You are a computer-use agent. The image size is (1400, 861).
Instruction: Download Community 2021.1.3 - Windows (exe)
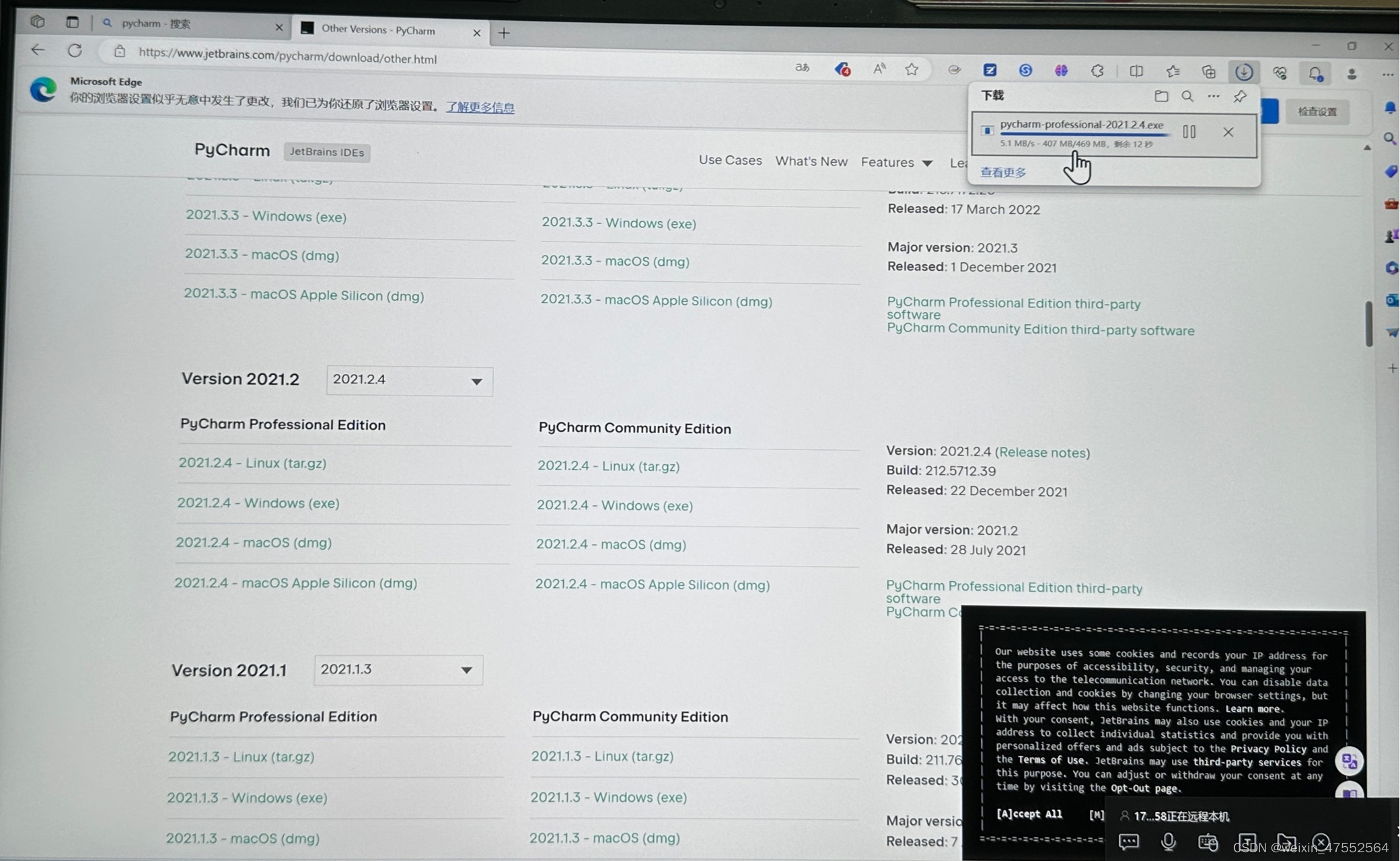608,797
